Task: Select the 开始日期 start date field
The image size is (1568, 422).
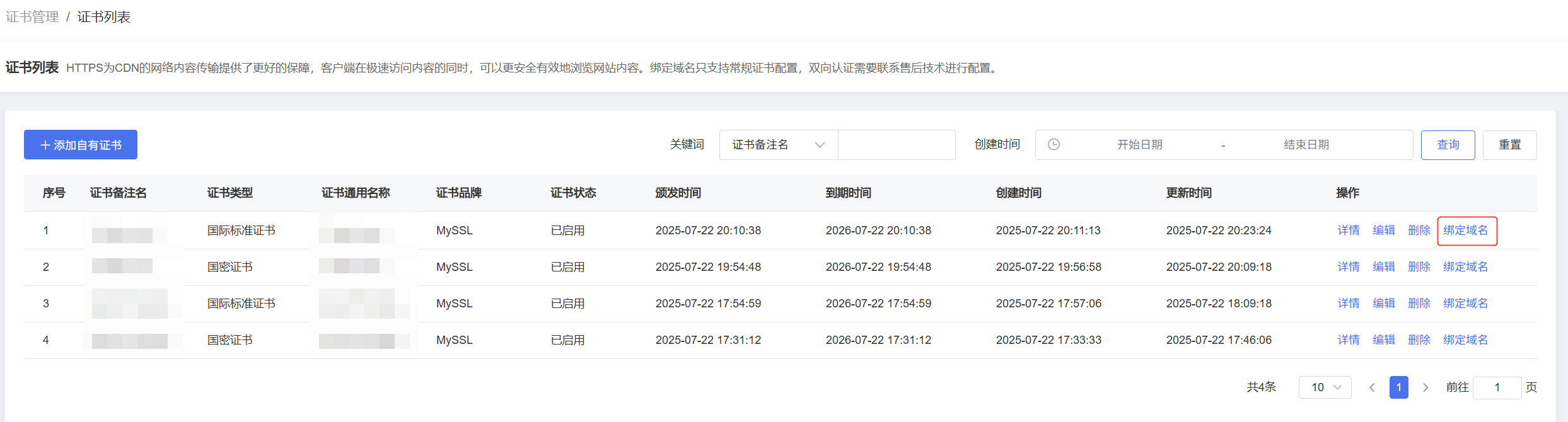Action: coord(1139,145)
